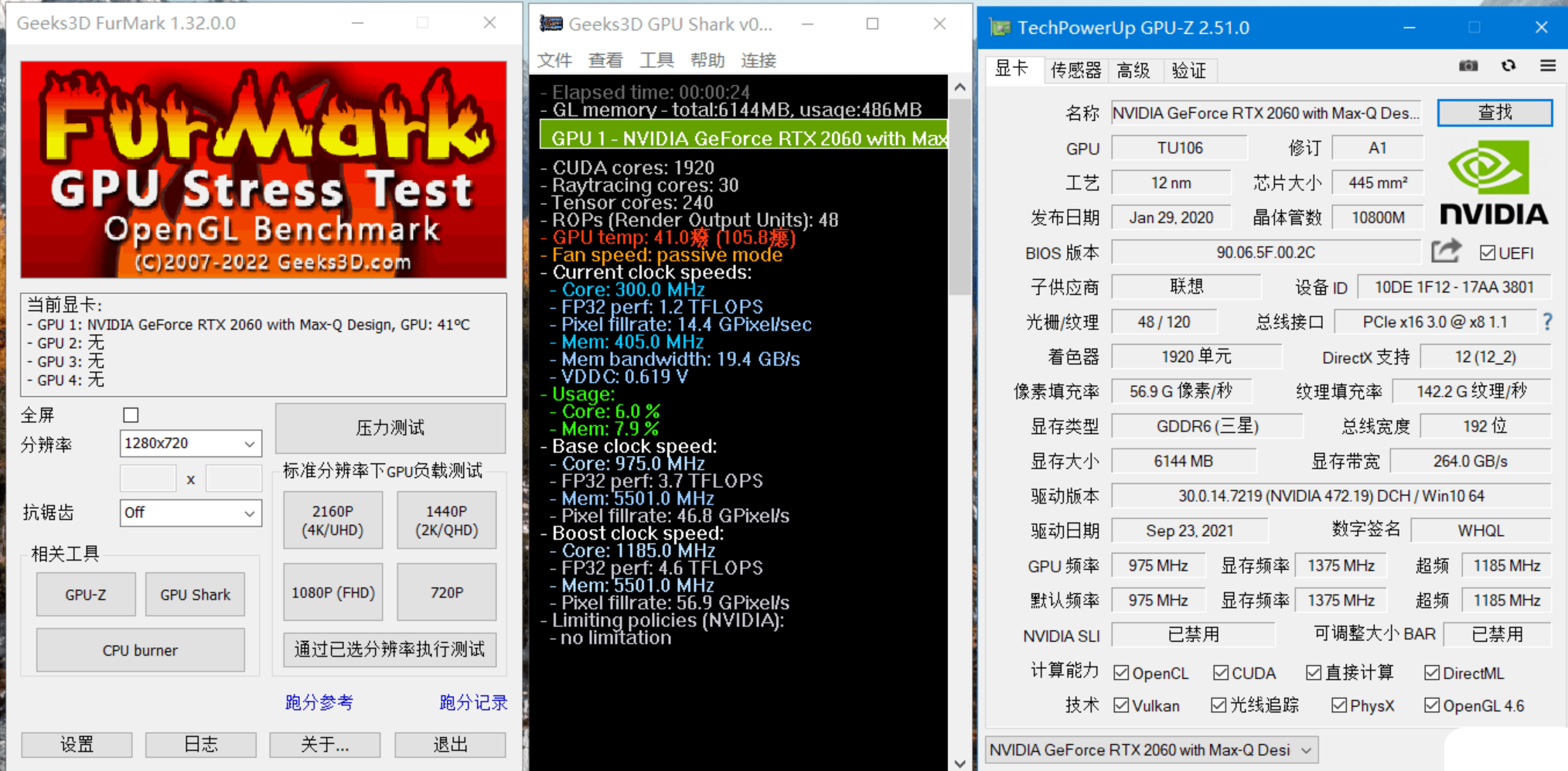Click the bus interface question mark icon

point(1547,322)
